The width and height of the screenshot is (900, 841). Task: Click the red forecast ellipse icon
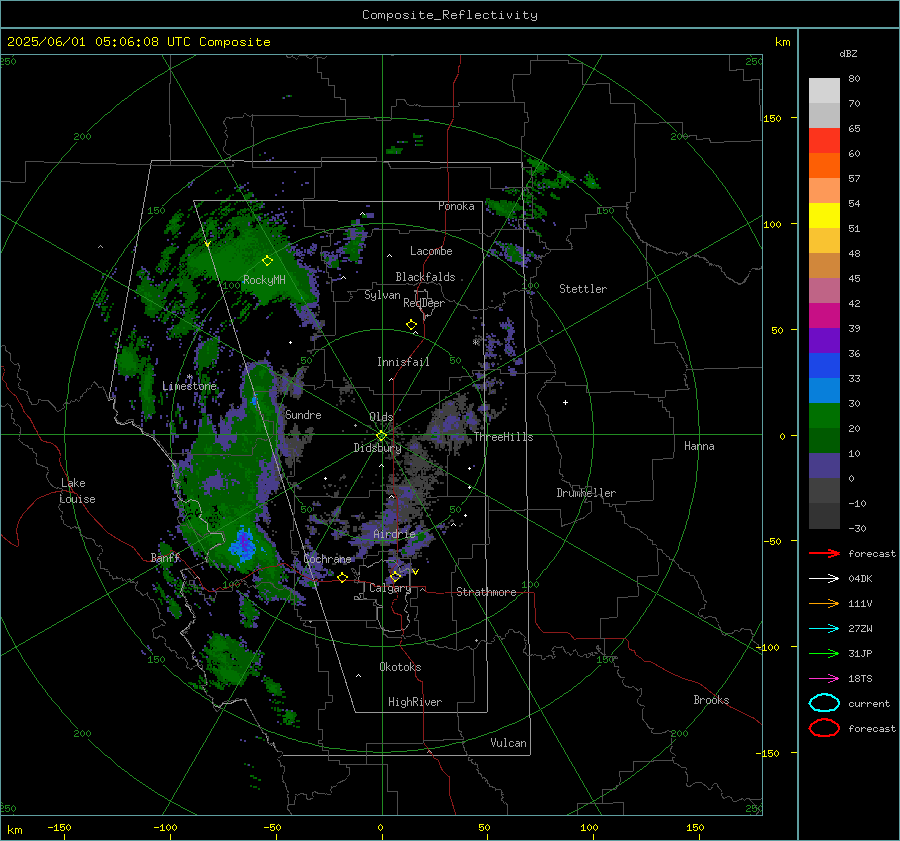tap(824, 728)
